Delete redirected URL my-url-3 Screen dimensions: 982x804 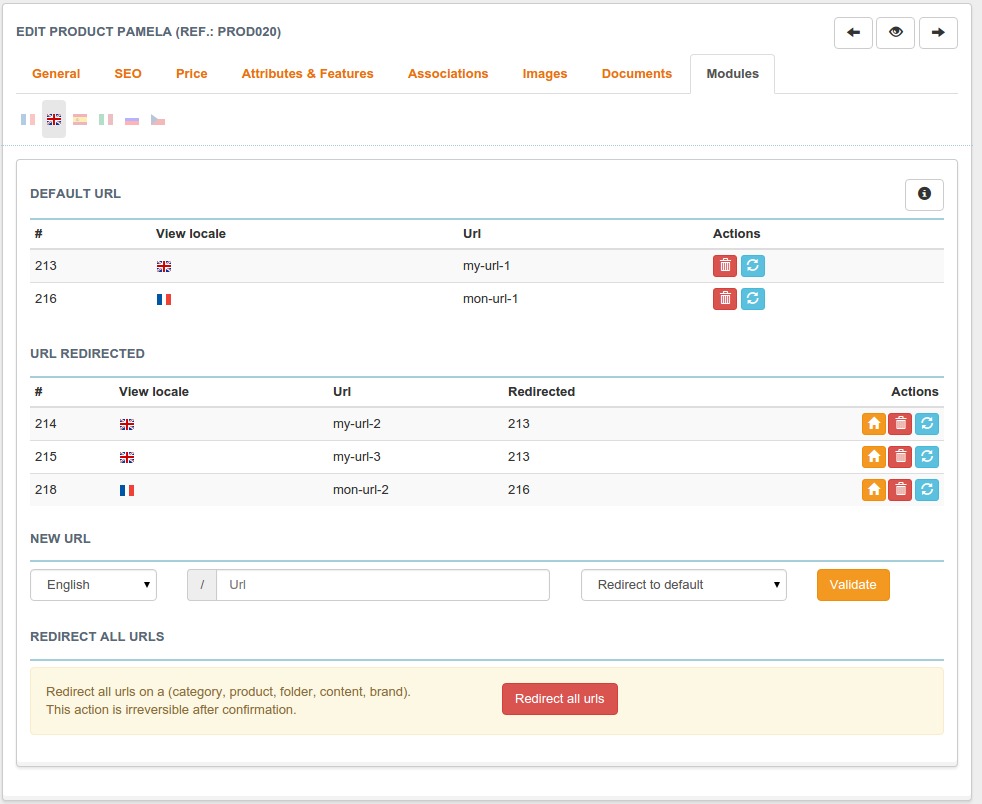900,457
